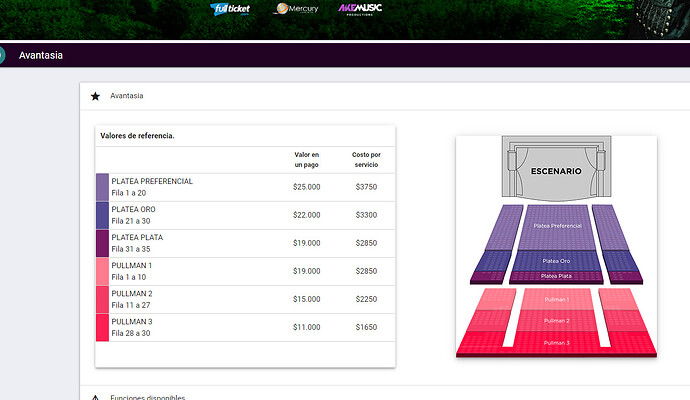Click the AKE Music Productions logo
Screen dimensions: 690x400
coord(360,9)
